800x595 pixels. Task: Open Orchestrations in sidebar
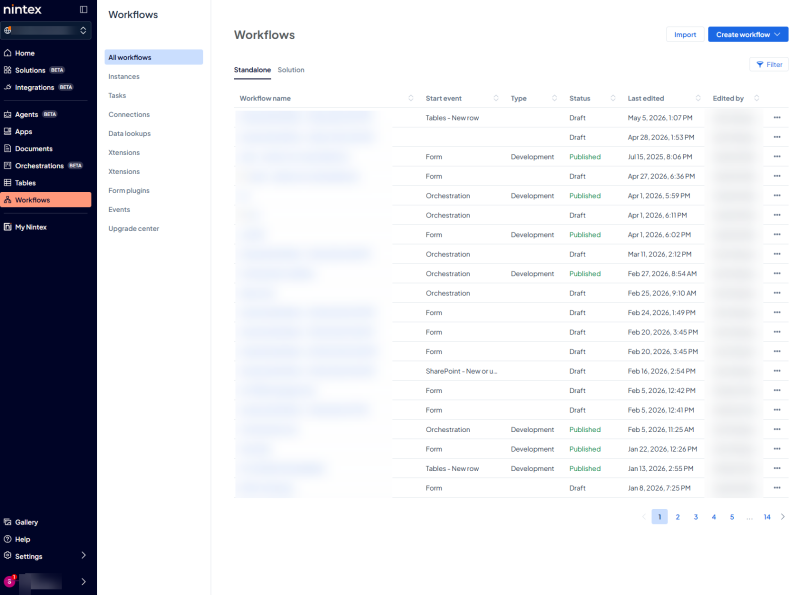click(39, 166)
